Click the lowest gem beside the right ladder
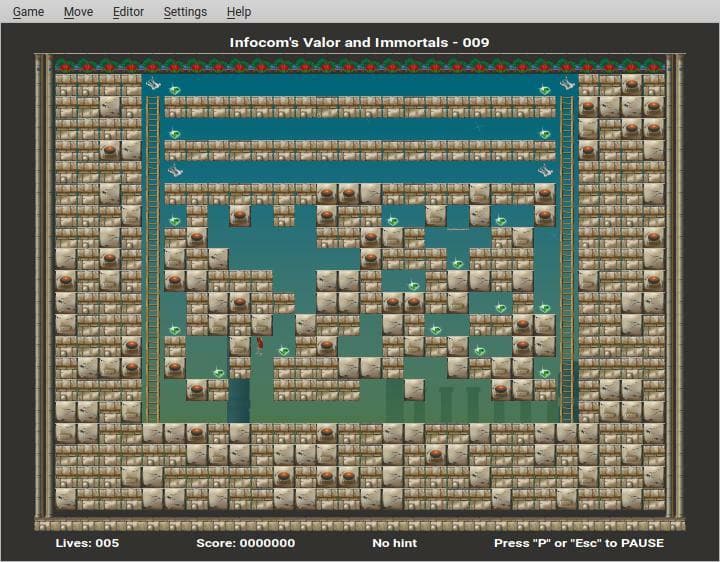The image size is (720, 562). 545,373
